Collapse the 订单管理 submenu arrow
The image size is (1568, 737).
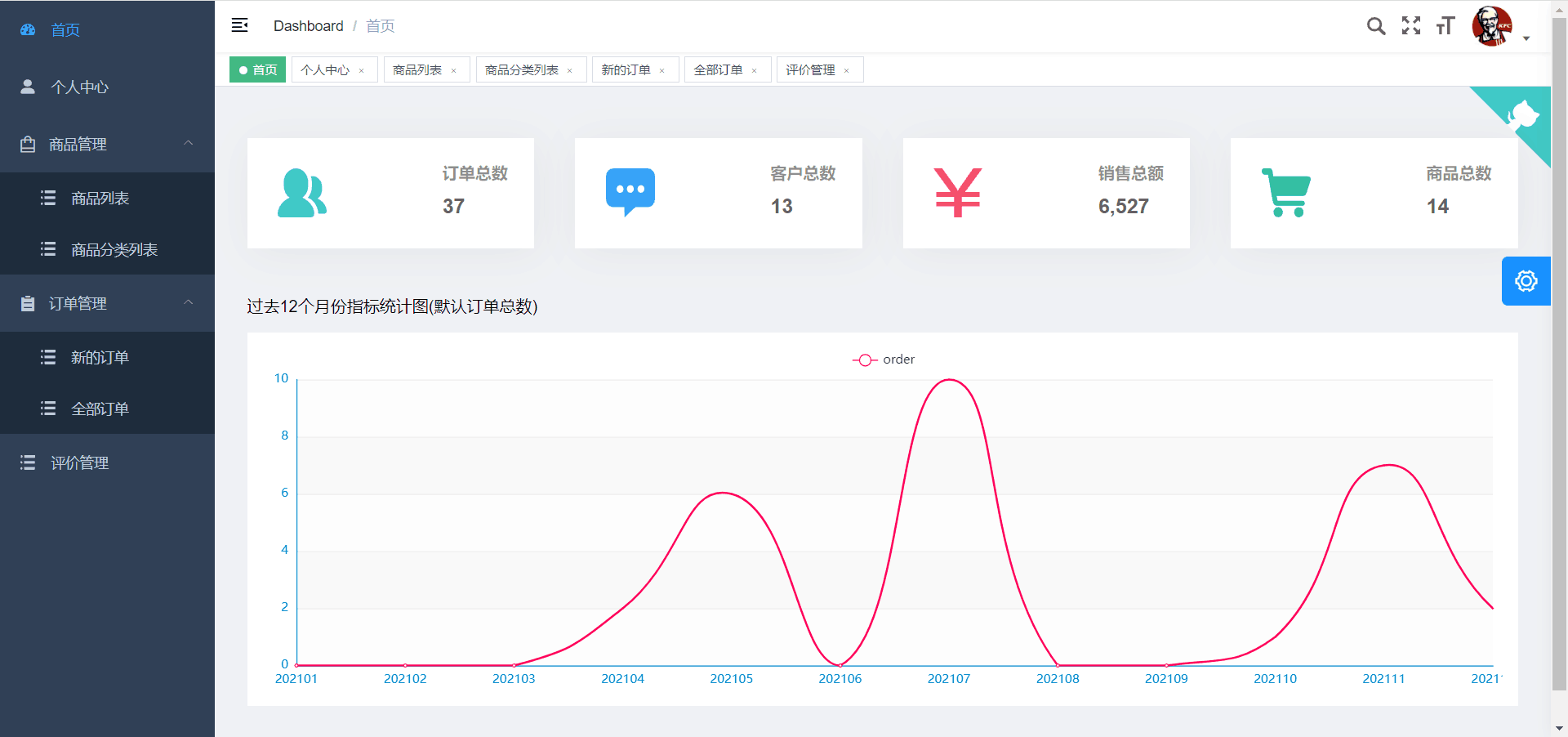[x=189, y=302]
